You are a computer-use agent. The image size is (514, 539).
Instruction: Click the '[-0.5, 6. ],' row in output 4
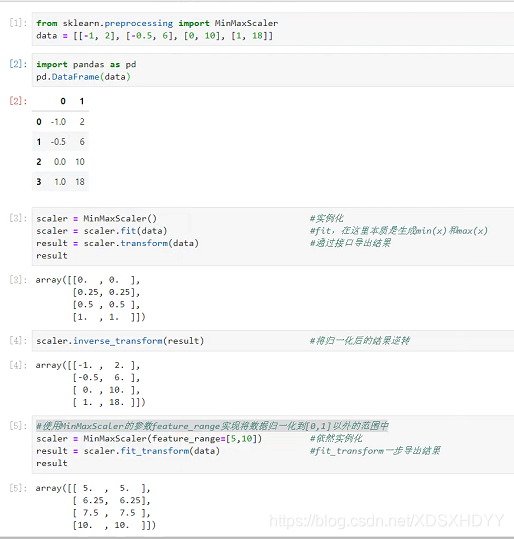(x=106, y=378)
